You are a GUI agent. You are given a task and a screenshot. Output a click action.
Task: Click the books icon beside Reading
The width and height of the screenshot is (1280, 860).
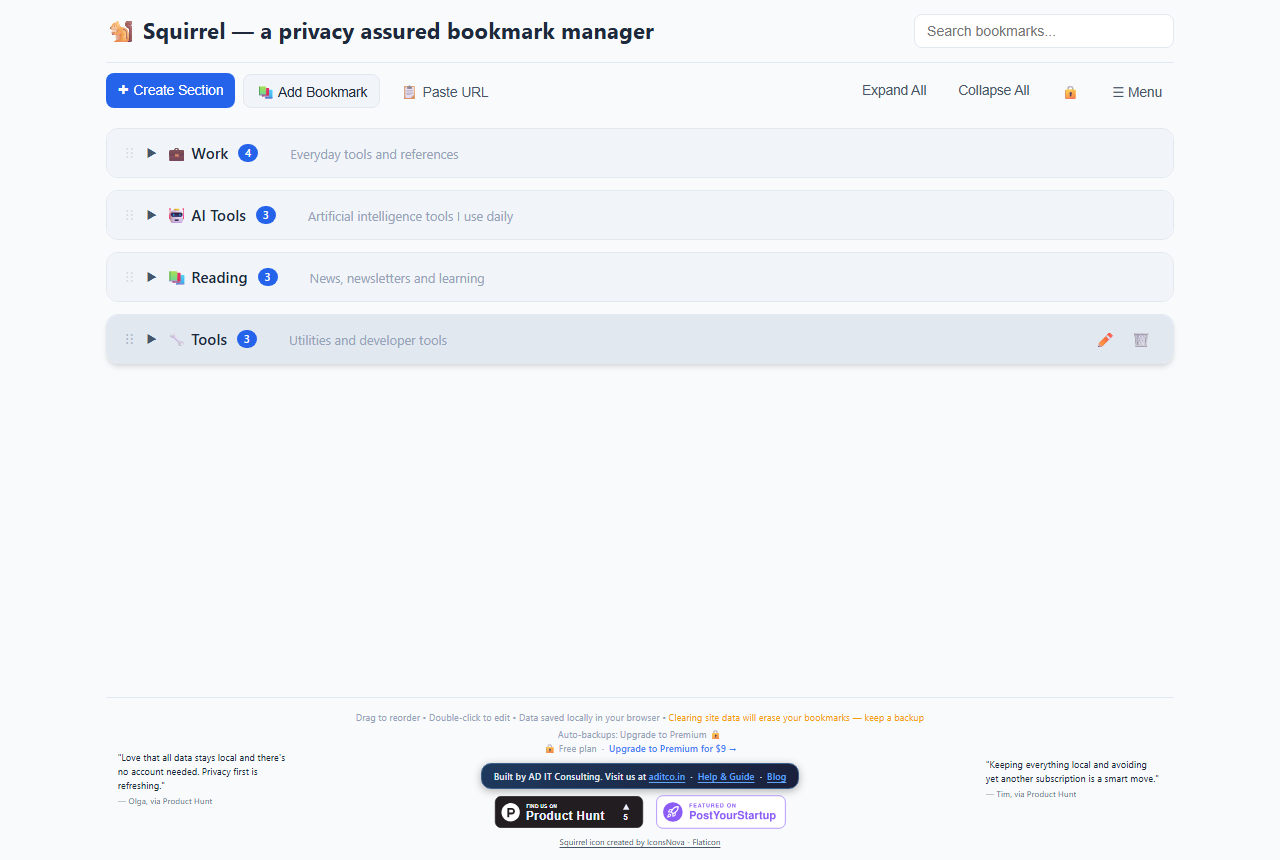pos(176,278)
